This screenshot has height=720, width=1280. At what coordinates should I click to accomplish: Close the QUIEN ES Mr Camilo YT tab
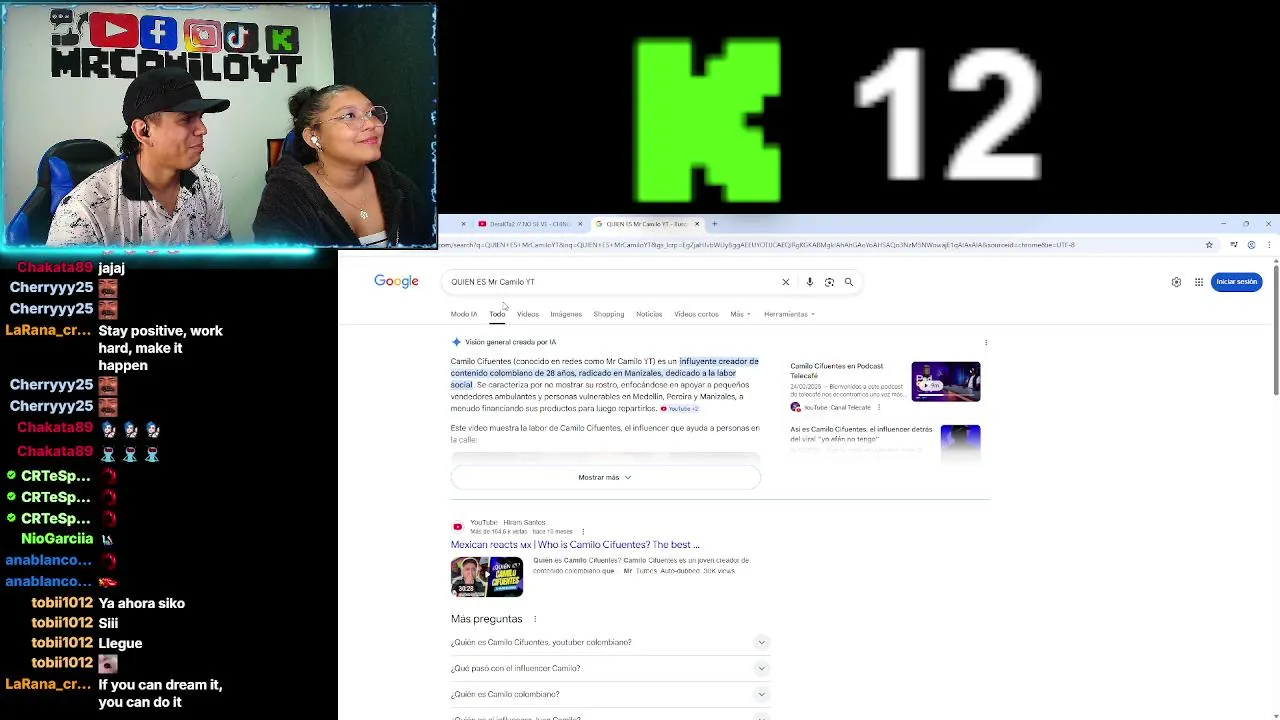tap(697, 224)
